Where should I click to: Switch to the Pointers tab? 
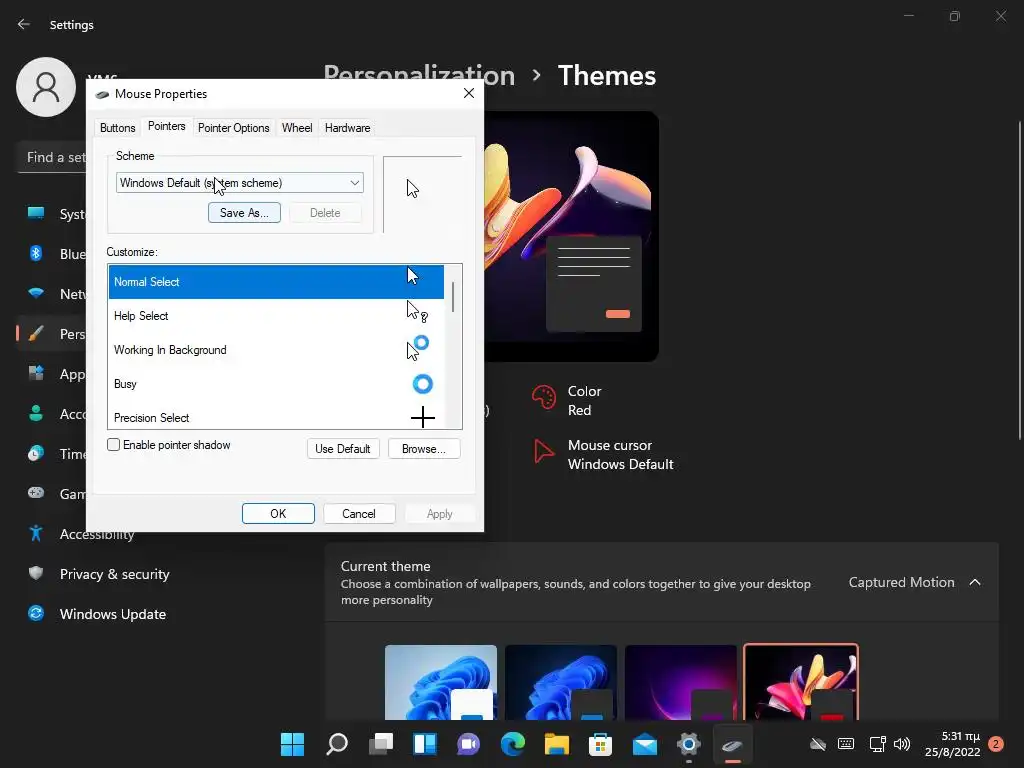(x=167, y=126)
